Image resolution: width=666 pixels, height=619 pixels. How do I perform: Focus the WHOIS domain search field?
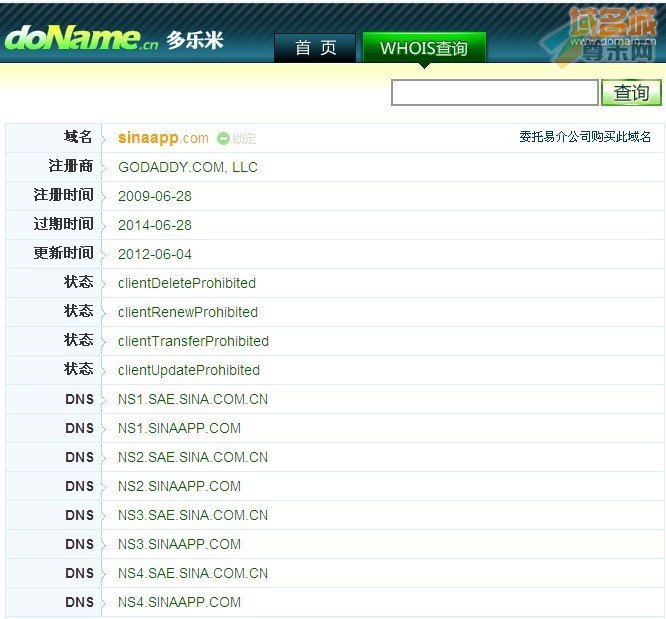(495, 92)
